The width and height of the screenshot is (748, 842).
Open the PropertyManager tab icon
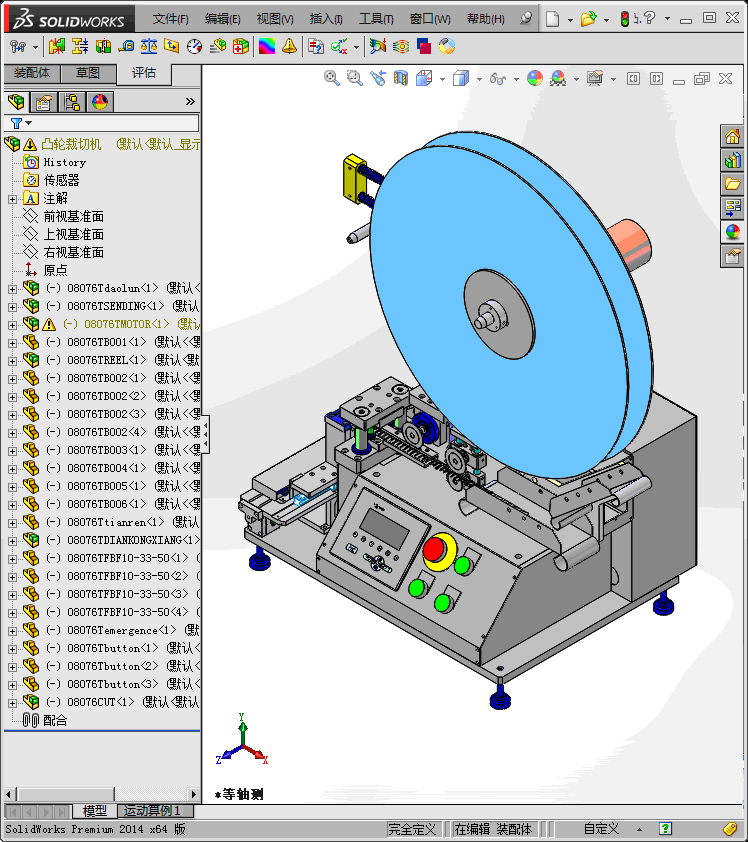click(x=43, y=101)
